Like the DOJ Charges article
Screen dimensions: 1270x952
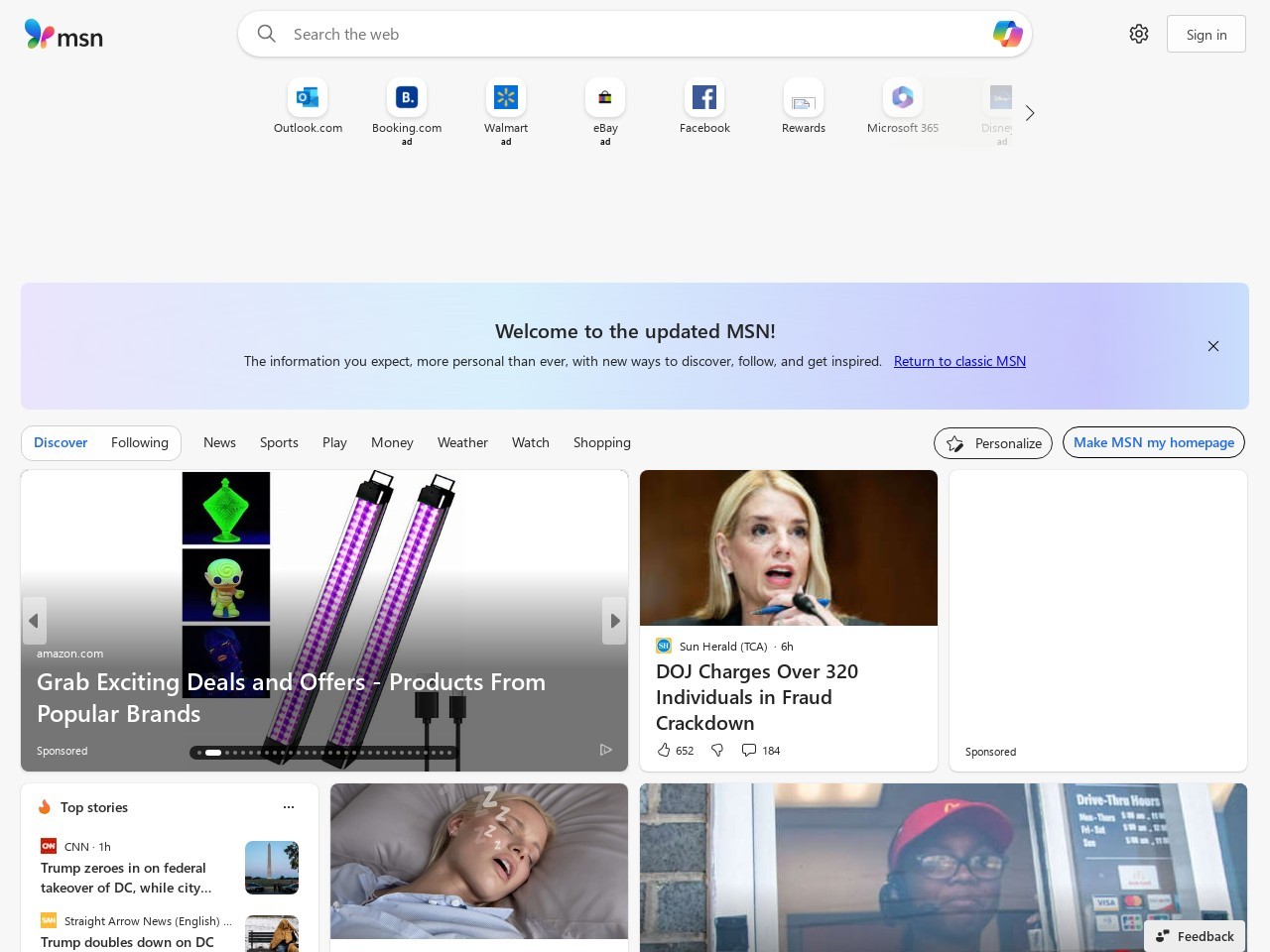(665, 750)
